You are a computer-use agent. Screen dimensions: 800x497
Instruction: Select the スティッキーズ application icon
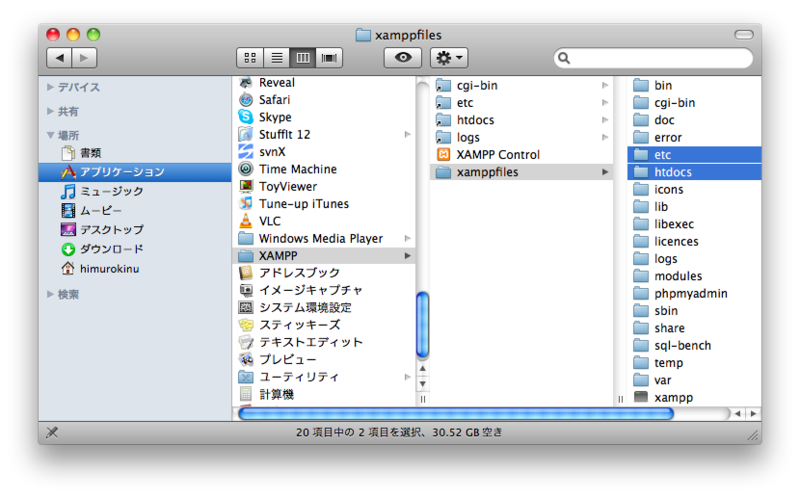[246, 325]
